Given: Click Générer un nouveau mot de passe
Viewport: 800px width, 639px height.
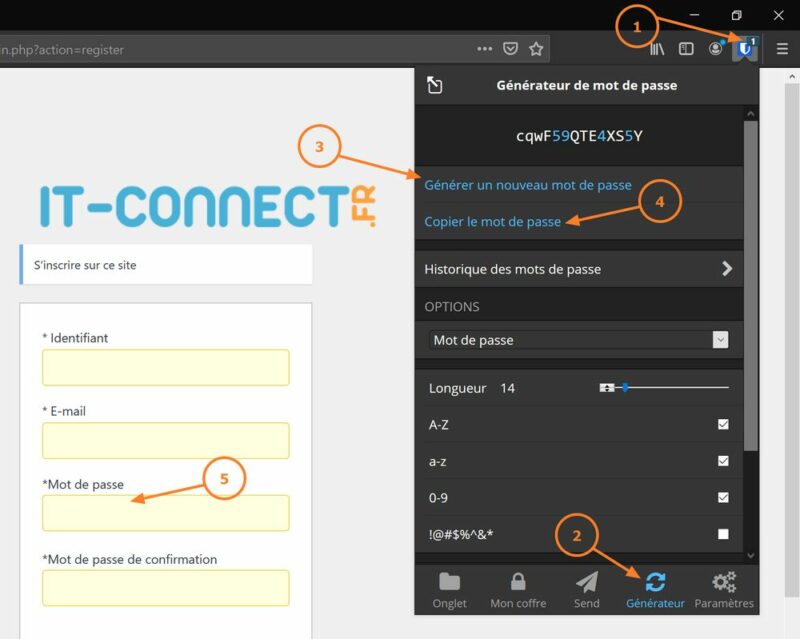Looking at the screenshot, I should click(528, 185).
